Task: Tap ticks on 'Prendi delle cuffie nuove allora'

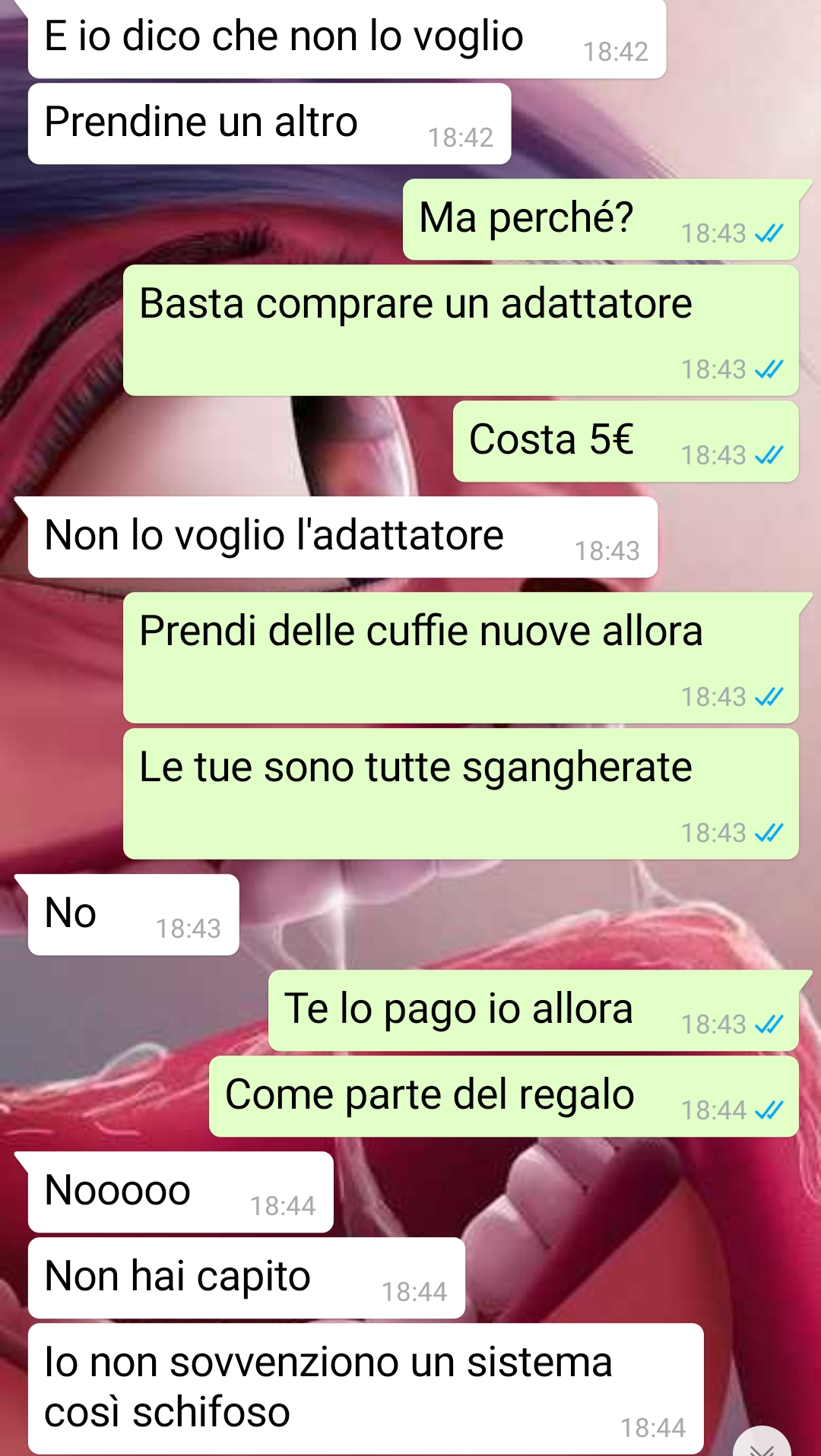Action: click(769, 697)
